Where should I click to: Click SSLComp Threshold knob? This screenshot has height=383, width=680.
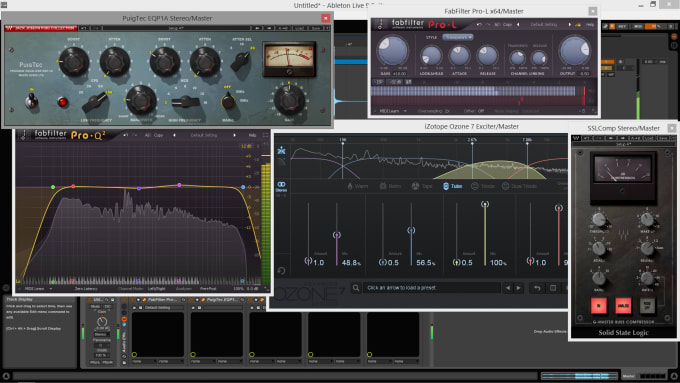599,219
